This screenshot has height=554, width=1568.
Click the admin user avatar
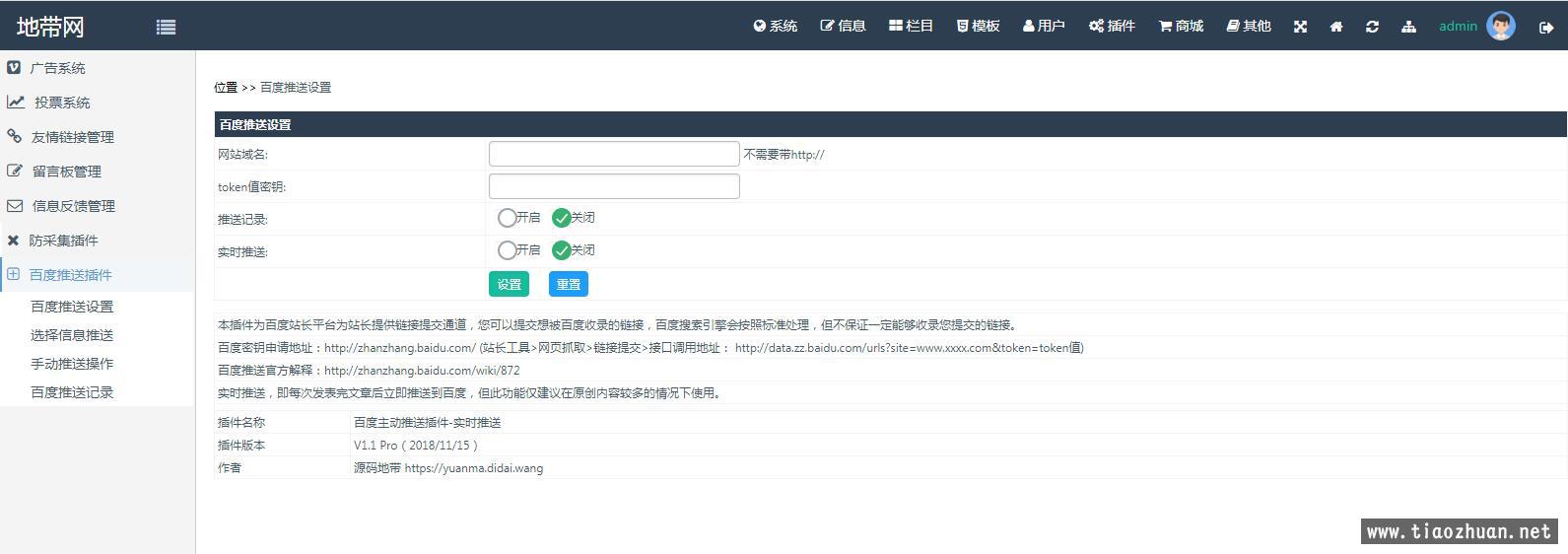point(1501,27)
